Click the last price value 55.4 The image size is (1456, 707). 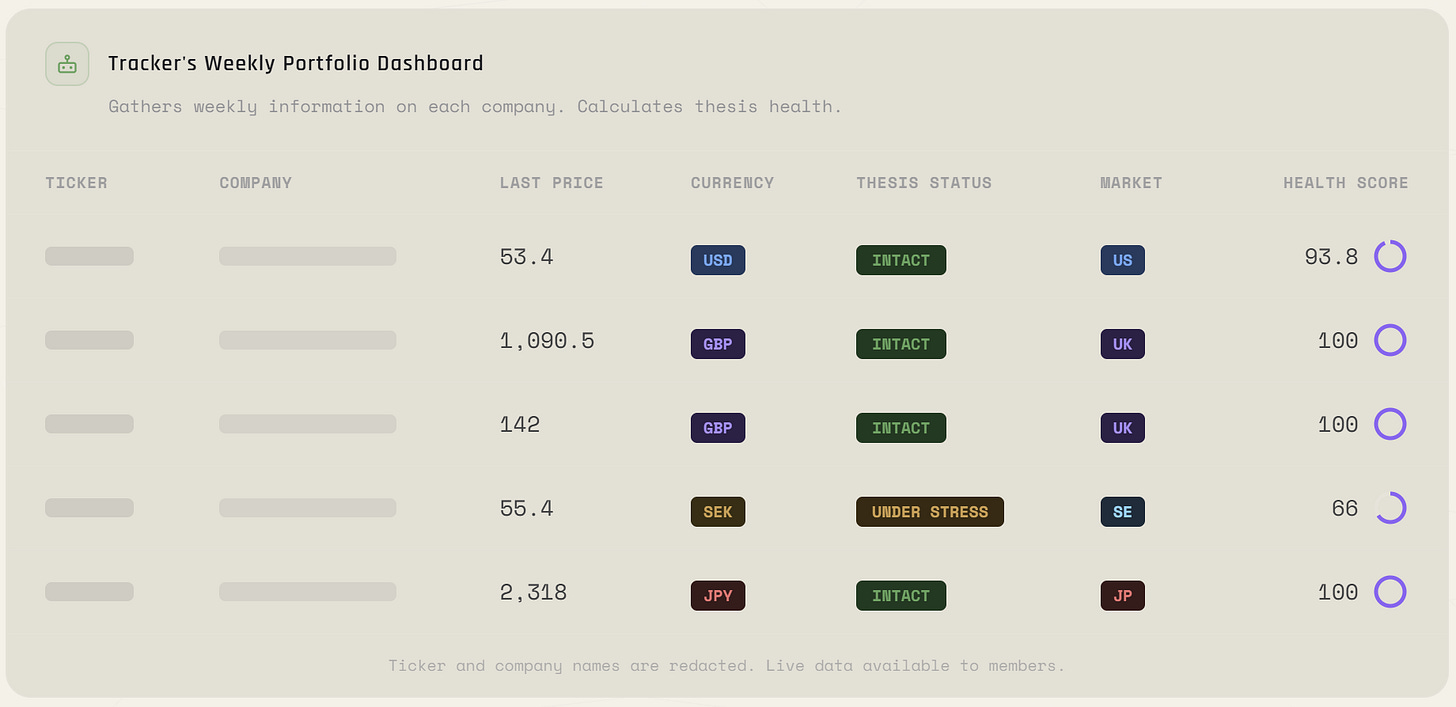point(527,509)
